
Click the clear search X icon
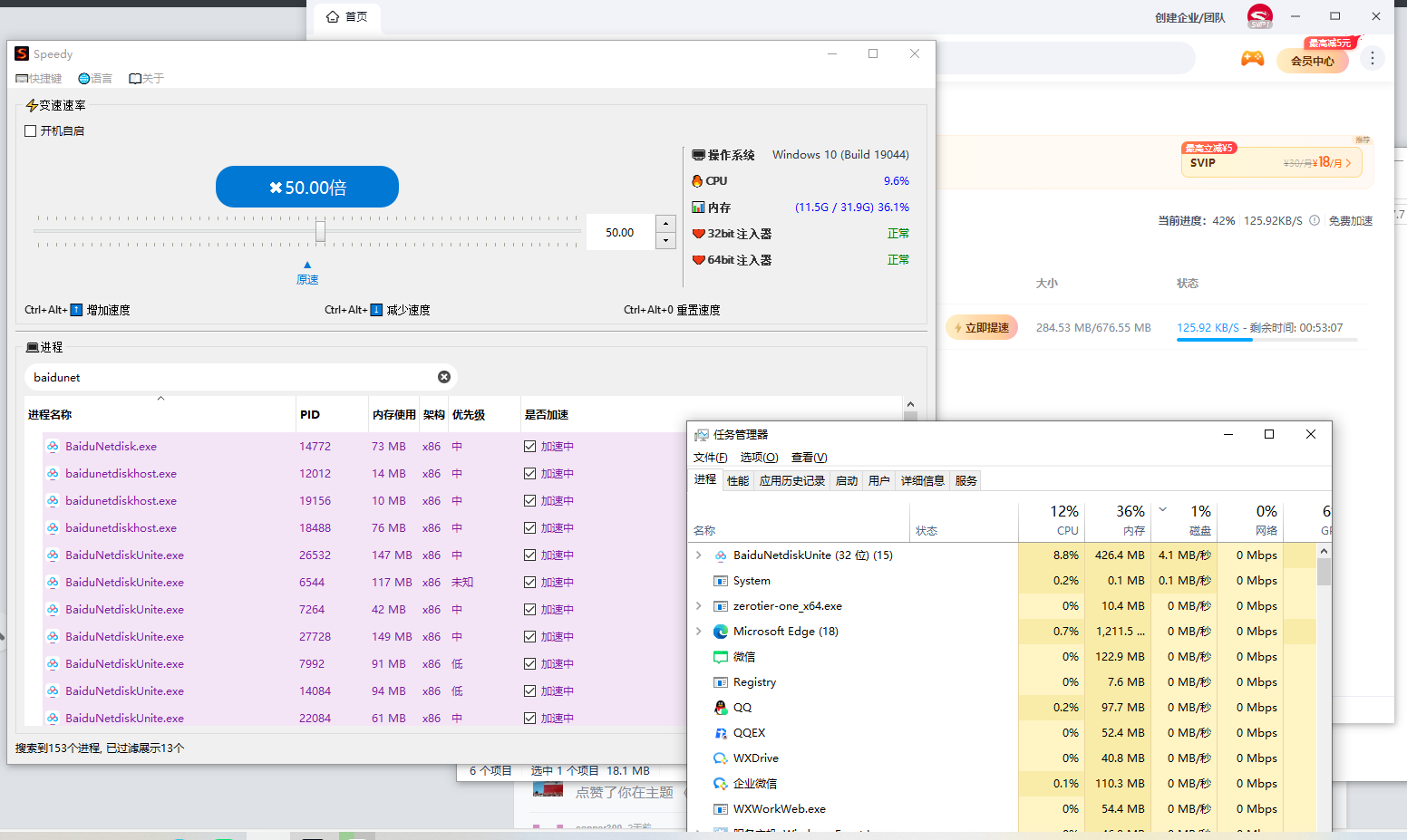point(444,377)
